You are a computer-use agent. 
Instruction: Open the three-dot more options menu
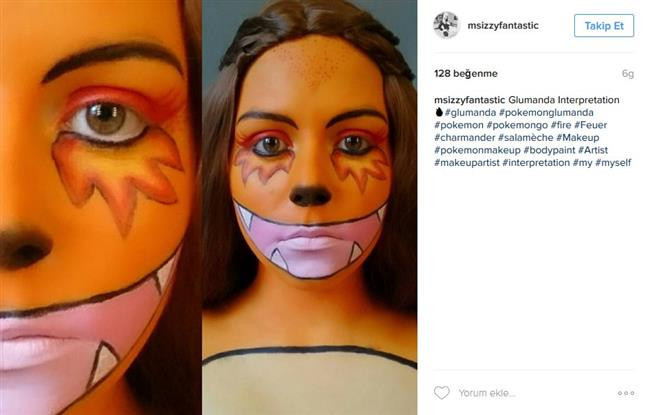(626, 393)
